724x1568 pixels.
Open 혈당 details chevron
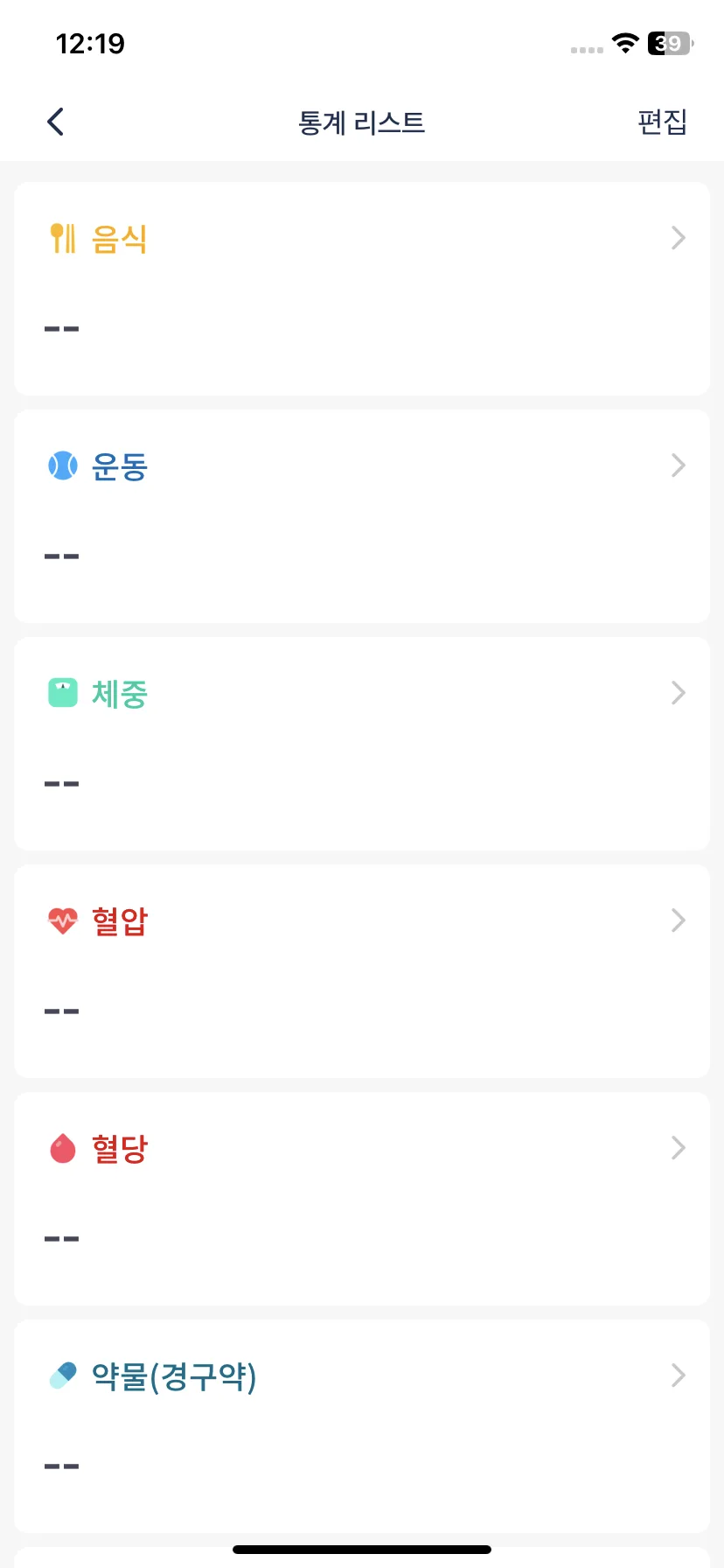point(678,1148)
